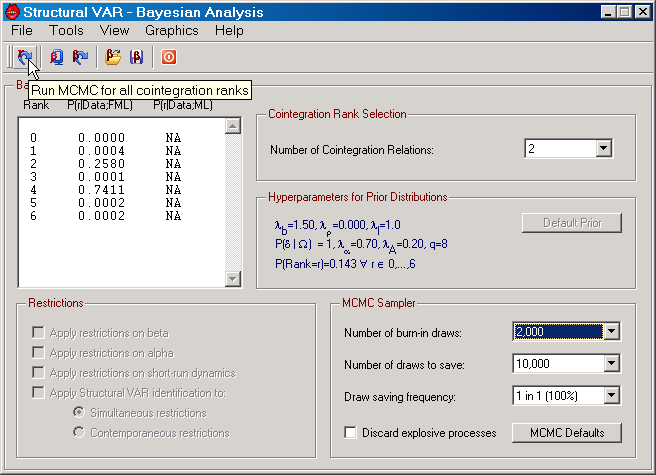Screen dimensions: 656x475
Task: Open the Help menu
Action: [229, 31]
